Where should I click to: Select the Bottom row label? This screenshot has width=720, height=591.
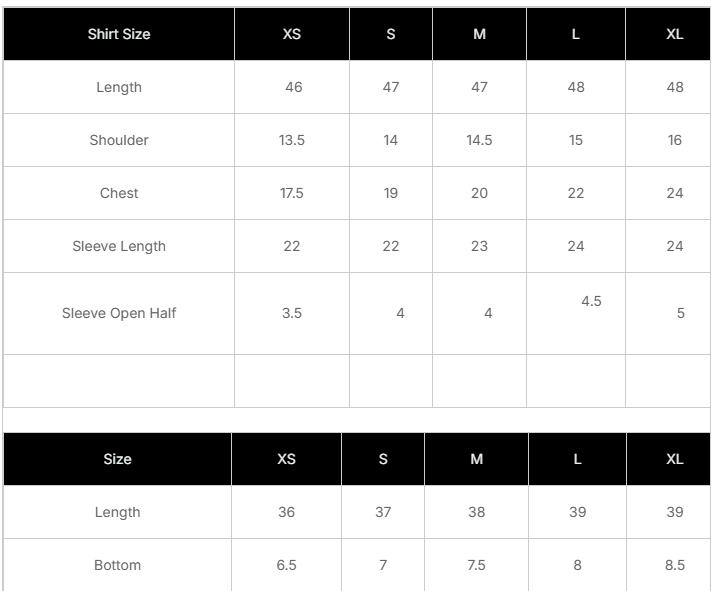[x=117, y=565]
